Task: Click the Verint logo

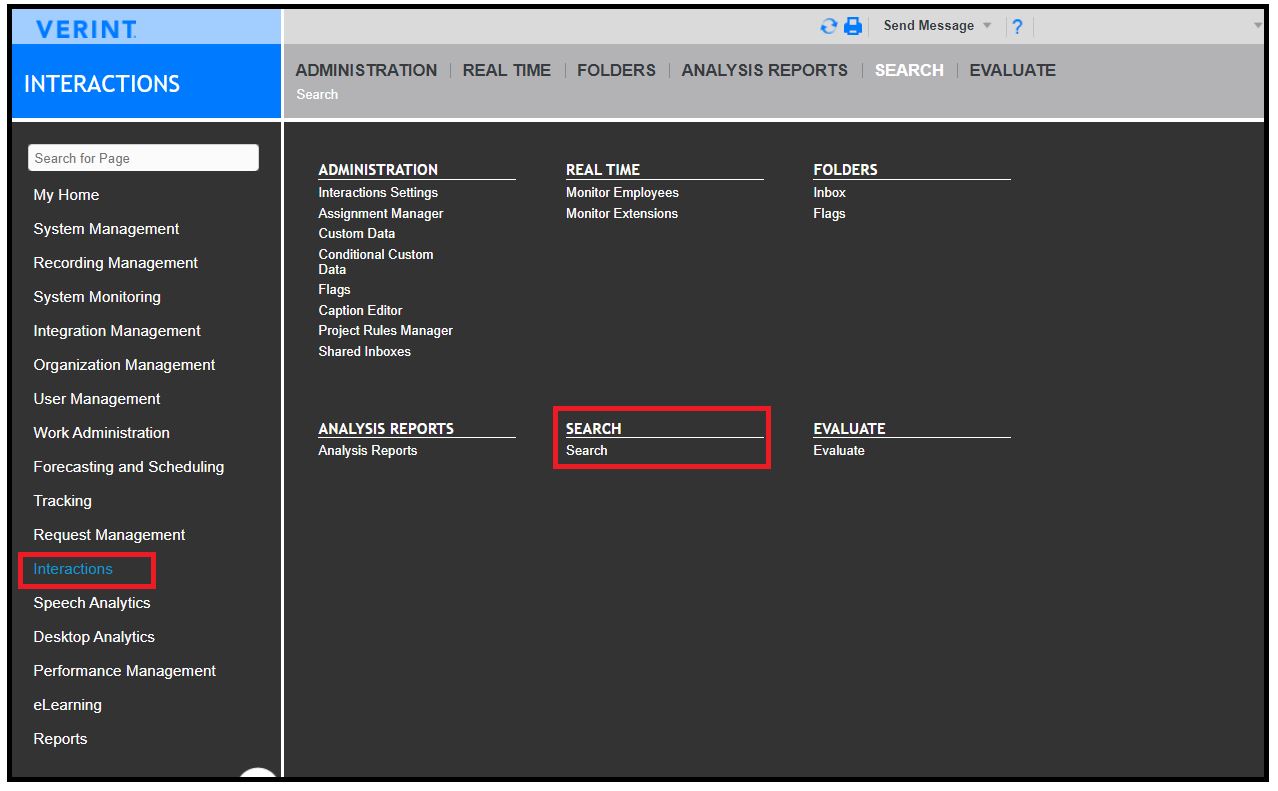Action: (x=86, y=30)
